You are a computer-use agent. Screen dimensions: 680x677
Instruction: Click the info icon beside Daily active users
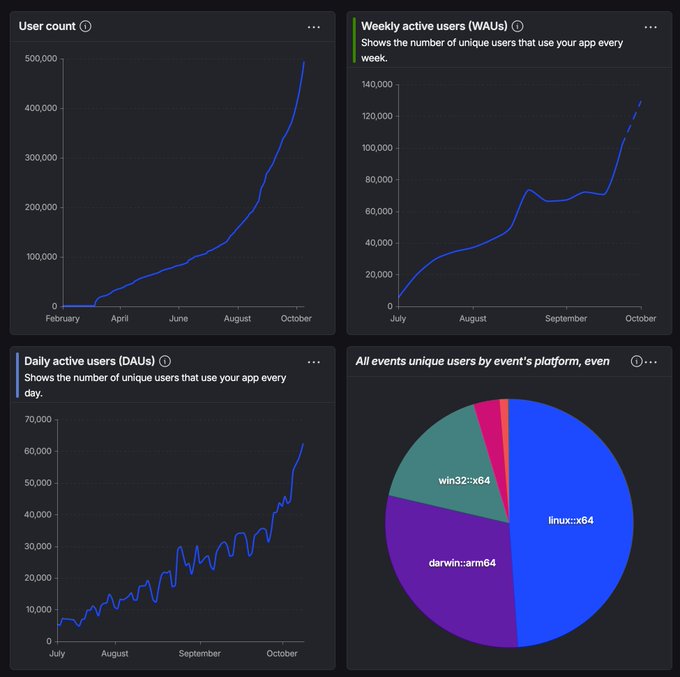[165, 361]
